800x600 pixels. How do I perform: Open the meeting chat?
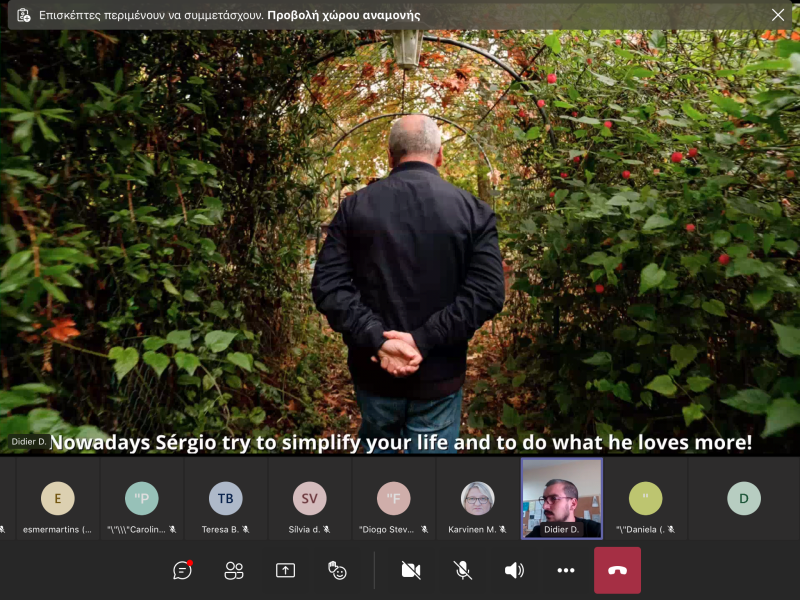pyautogui.click(x=182, y=570)
